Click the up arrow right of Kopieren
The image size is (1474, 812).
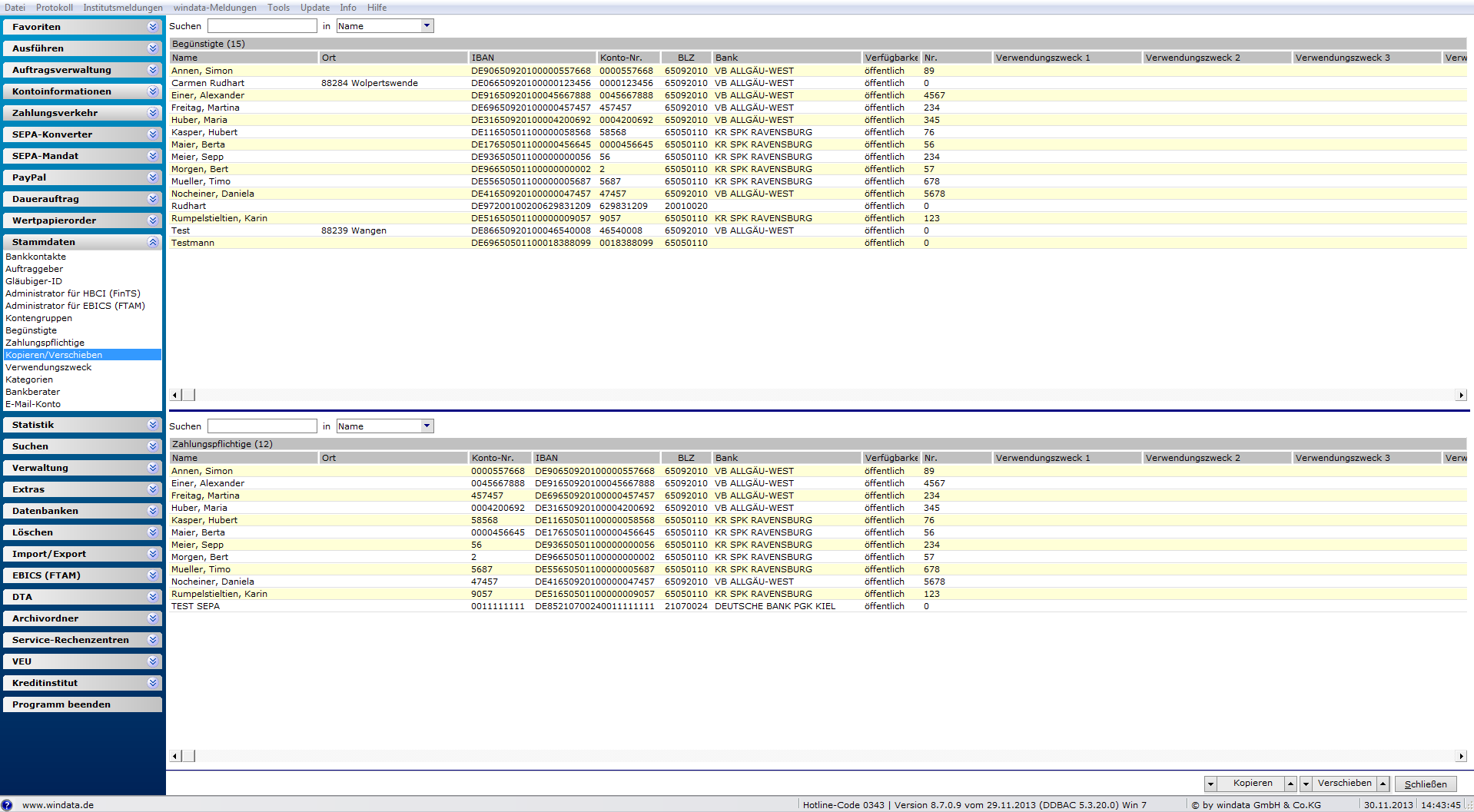[1291, 784]
